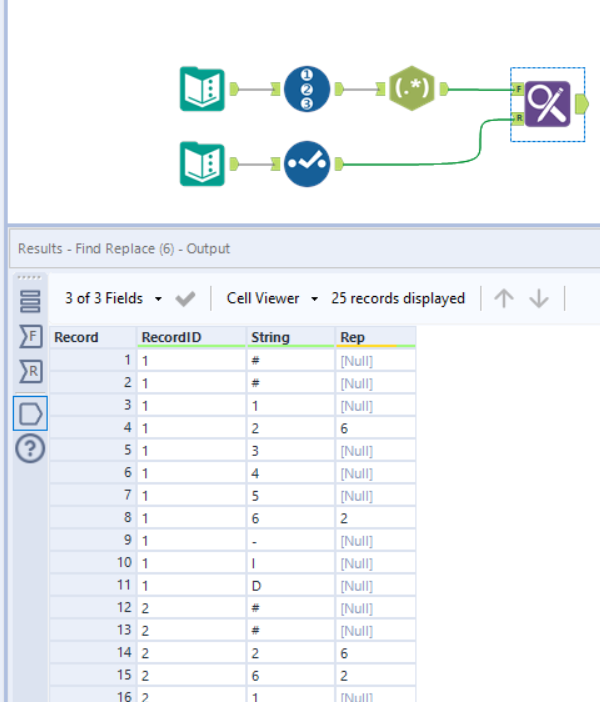Image resolution: width=600 pixels, height=702 pixels.
Task: Open the 3 of 3 Fields dropdown
Action: point(113,299)
